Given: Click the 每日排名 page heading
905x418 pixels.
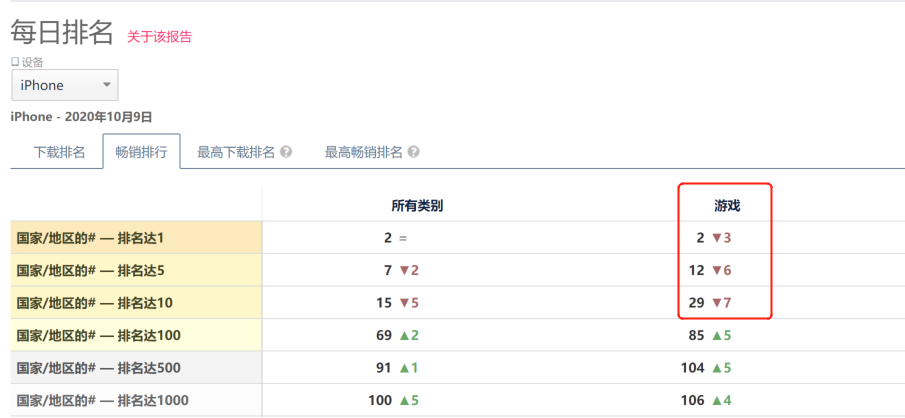Looking at the screenshot, I should click(x=62, y=33).
